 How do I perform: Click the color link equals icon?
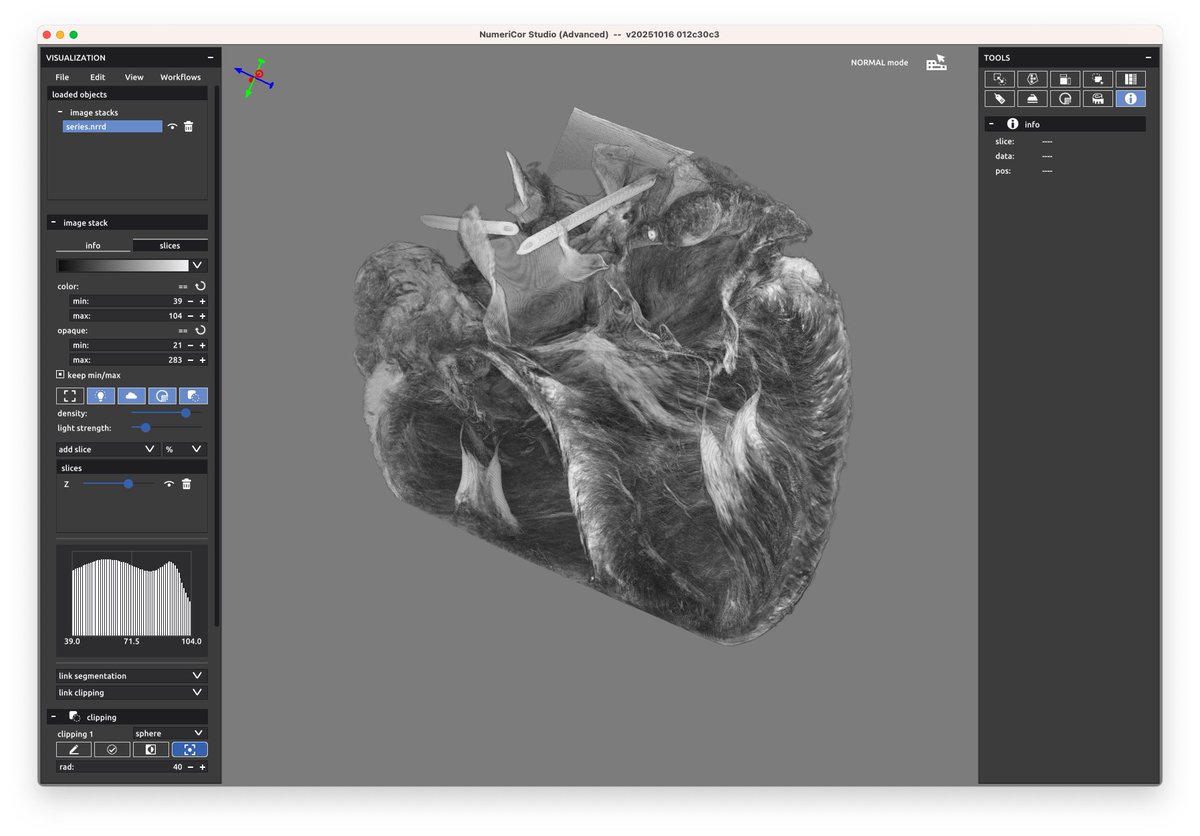(183, 286)
